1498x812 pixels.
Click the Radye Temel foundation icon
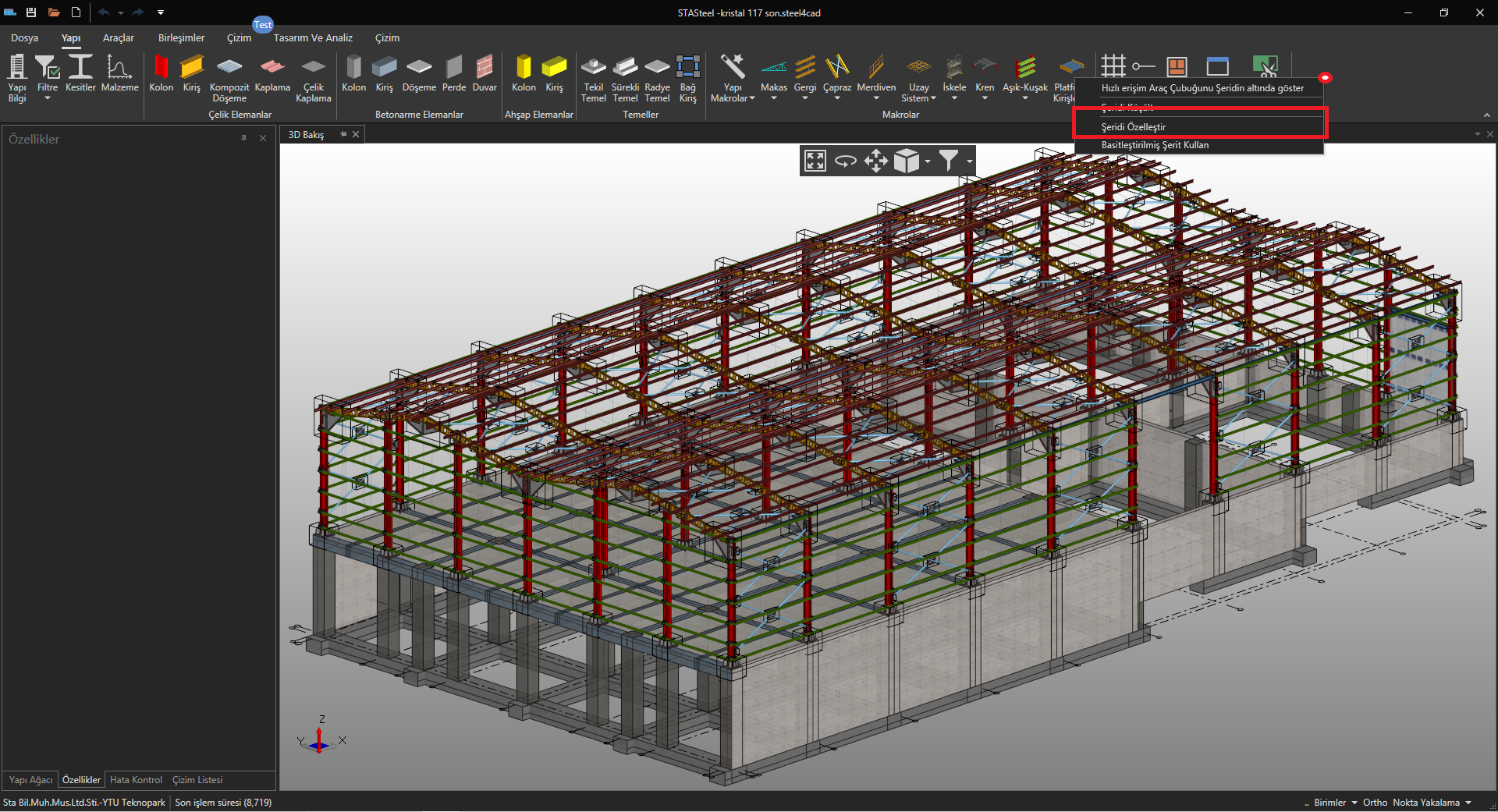tap(657, 78)
